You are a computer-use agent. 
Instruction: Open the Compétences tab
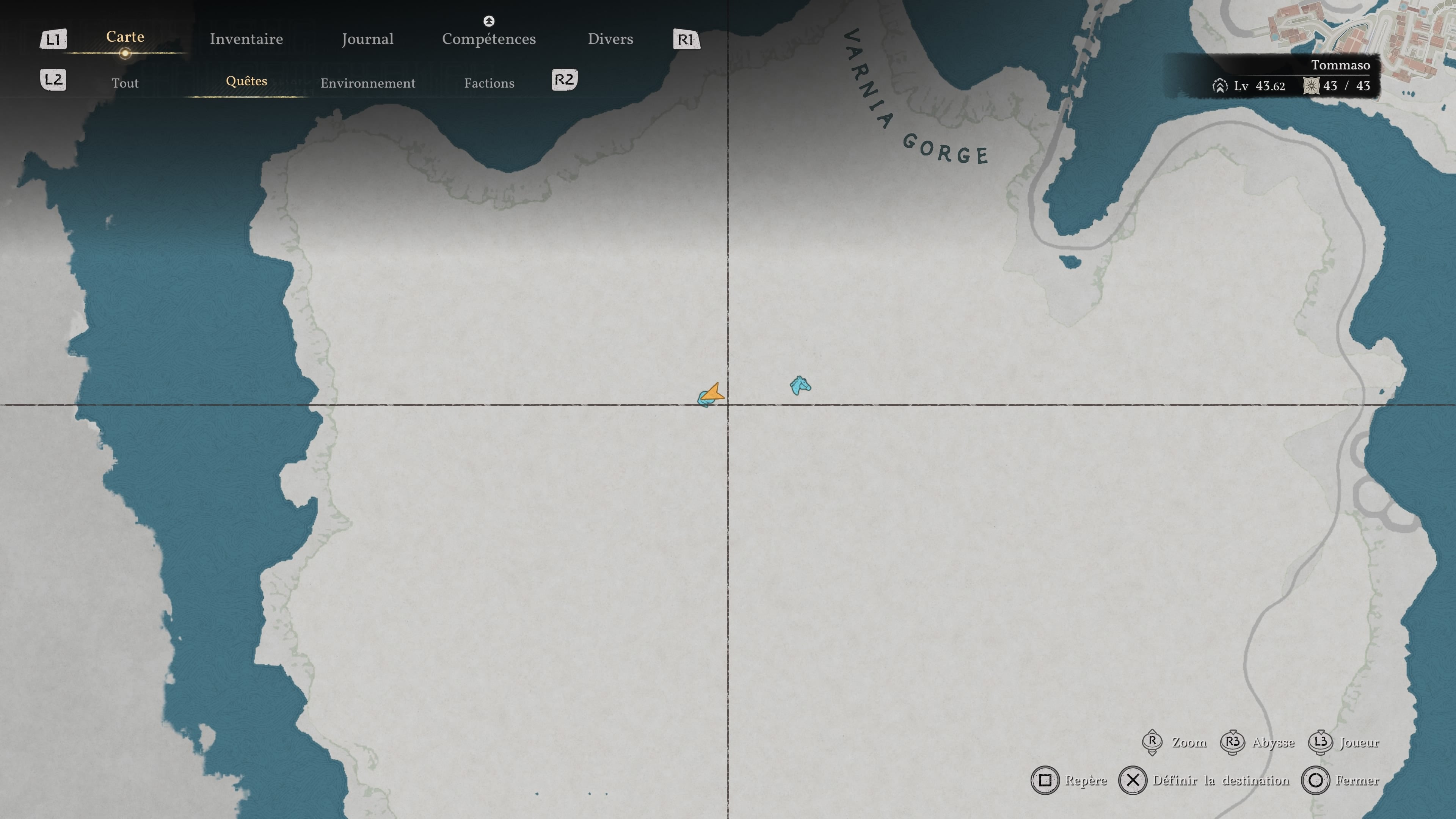[x=489, y=39]
